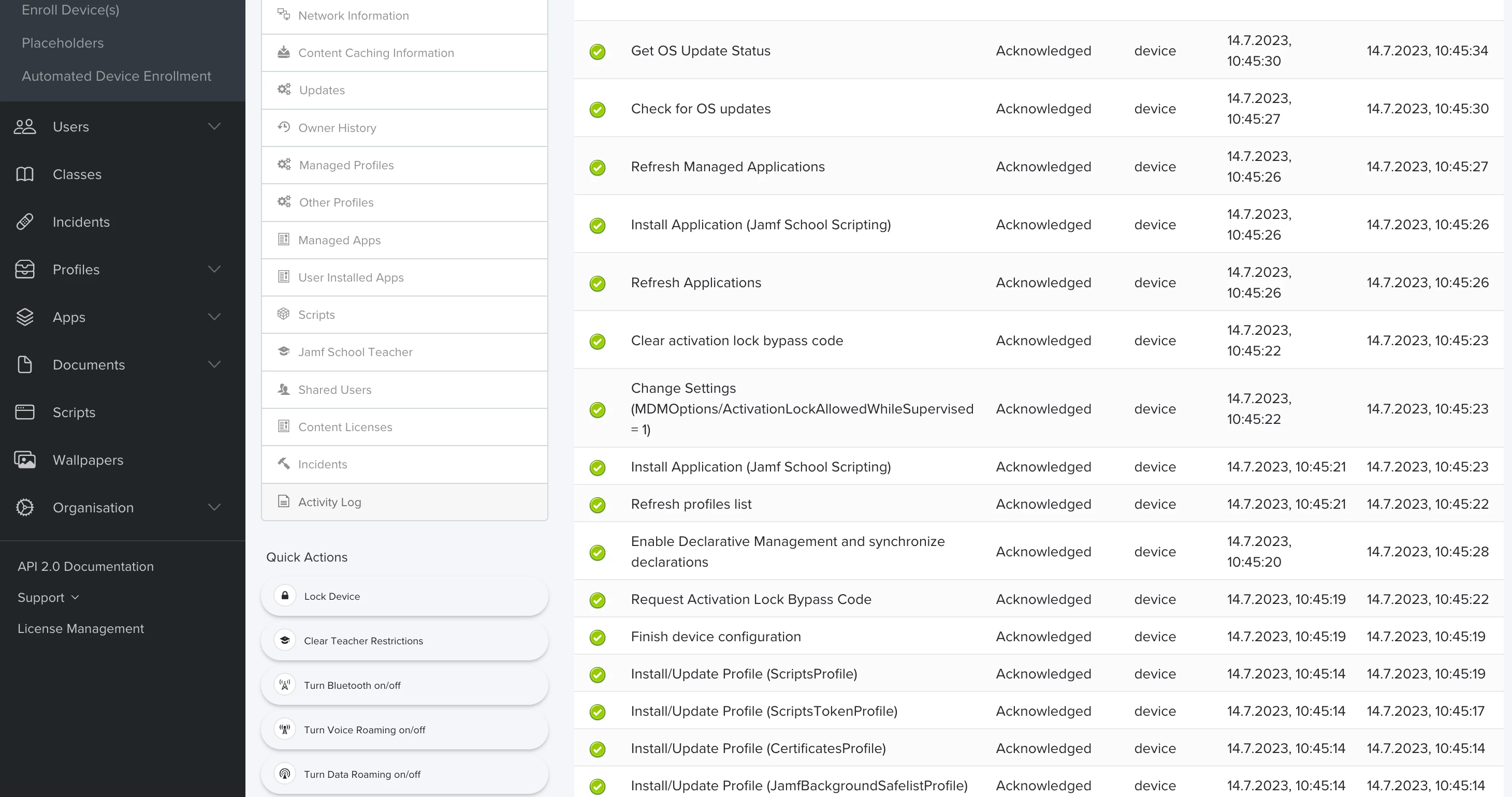Click 'Refresh Managed Applications' log entry

728,167
